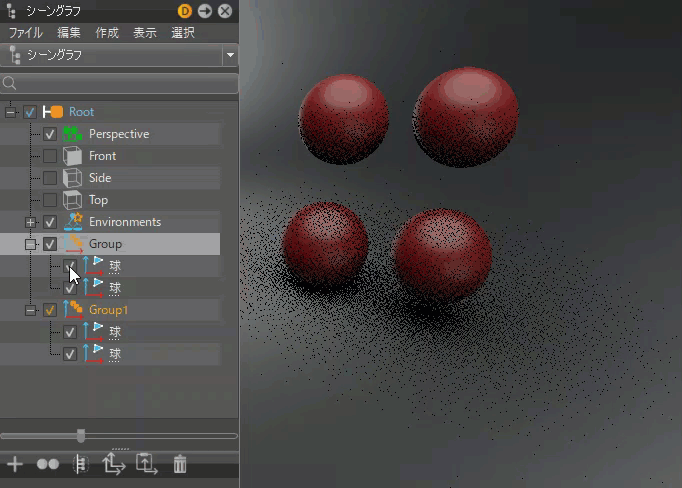Toggle the Group1 visibility checkbox
This screenshot has height=488, width=682.
point(50,310)
